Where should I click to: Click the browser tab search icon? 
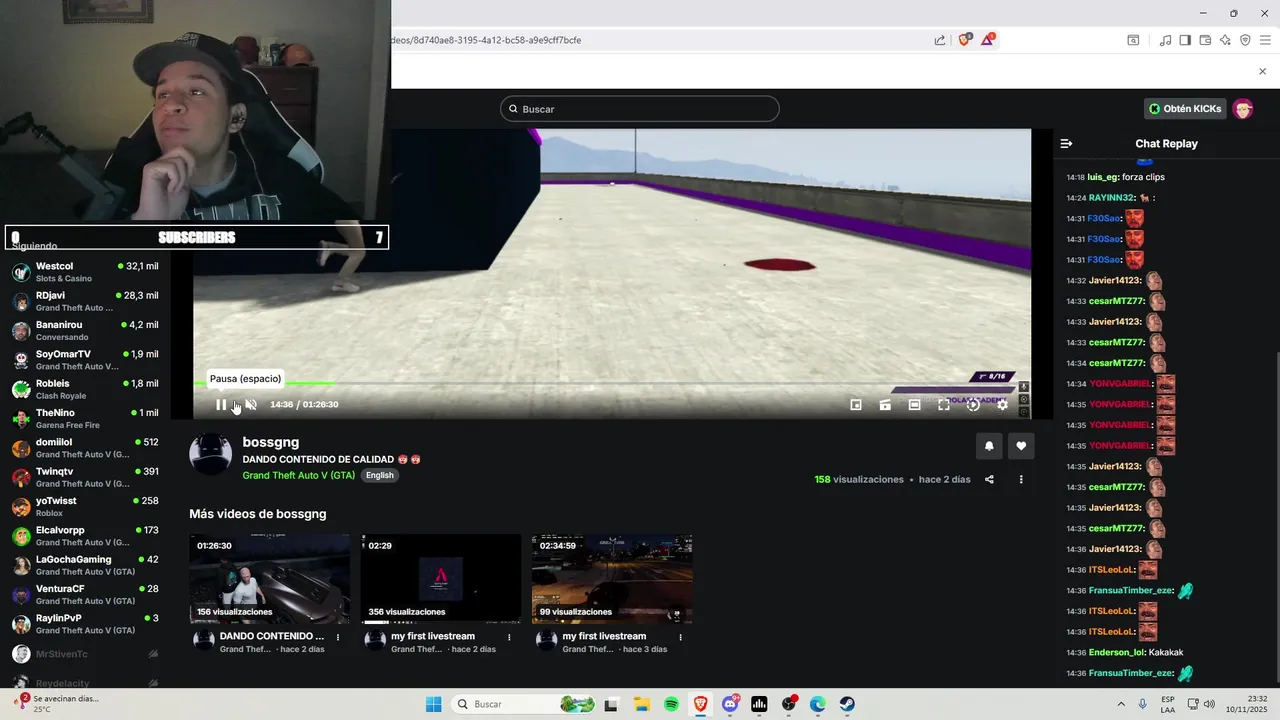point(1133,40)
